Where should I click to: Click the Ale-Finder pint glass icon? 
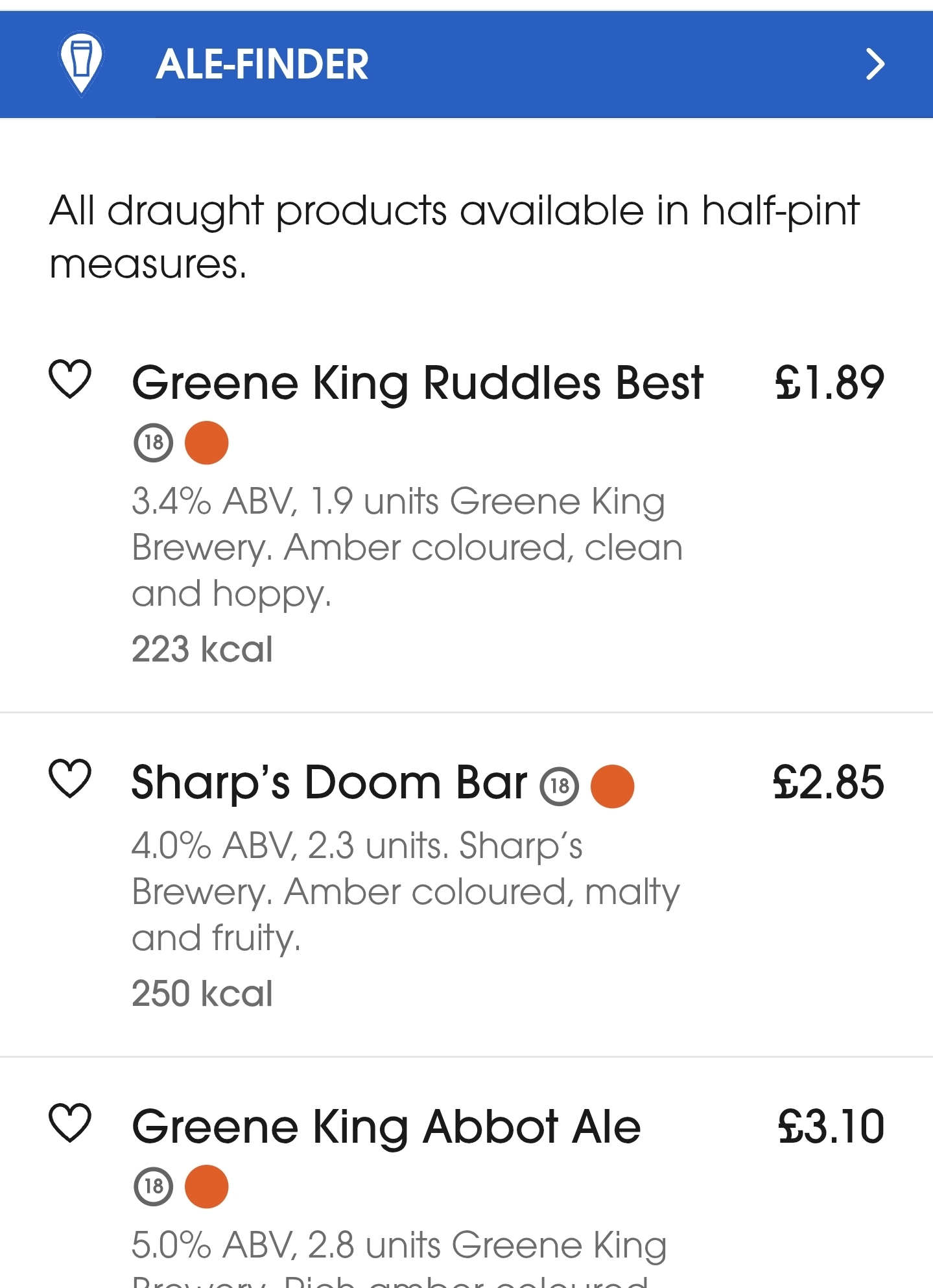(x=80, y=63)
